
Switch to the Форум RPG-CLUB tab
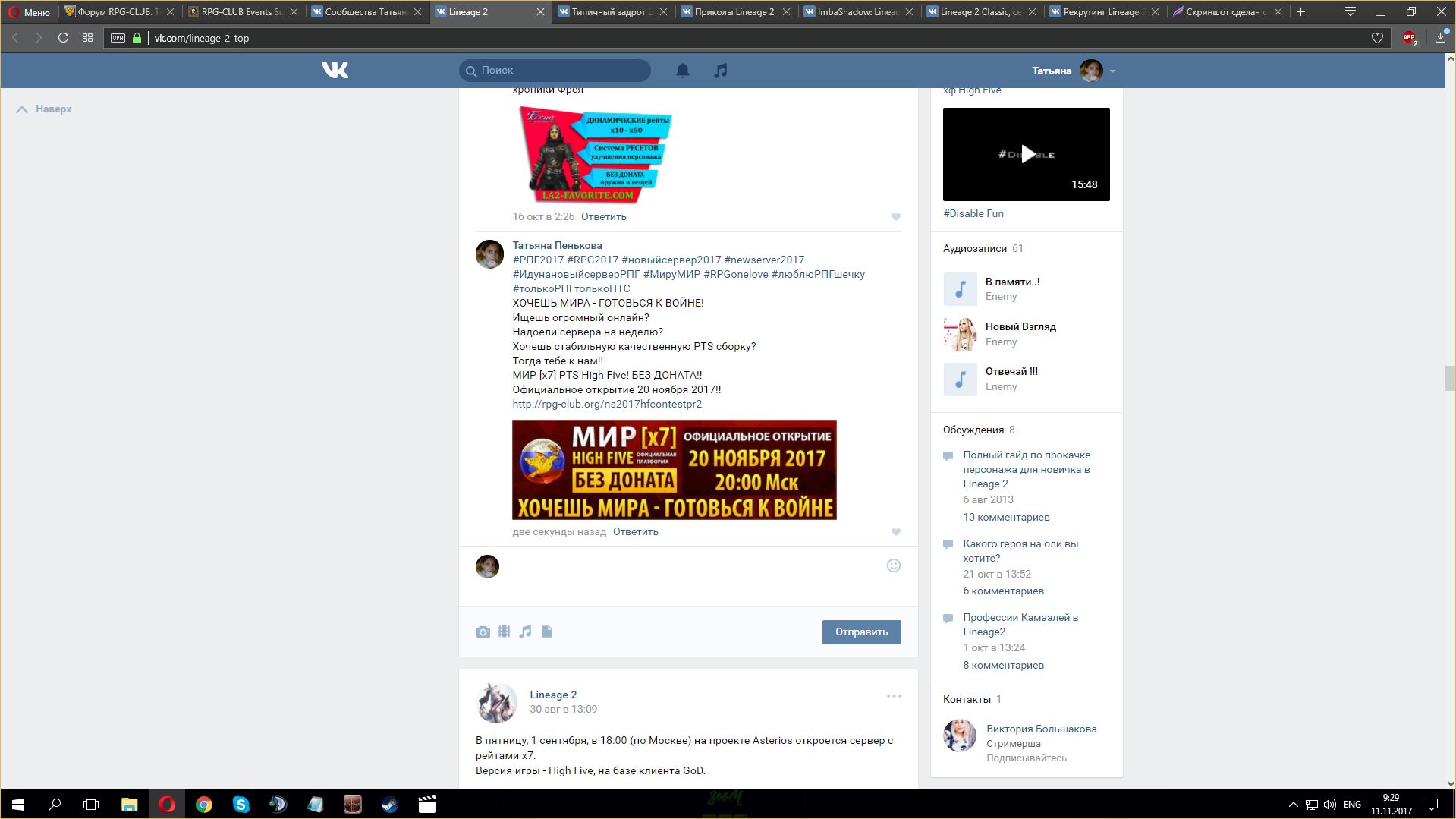coord(119,11)
